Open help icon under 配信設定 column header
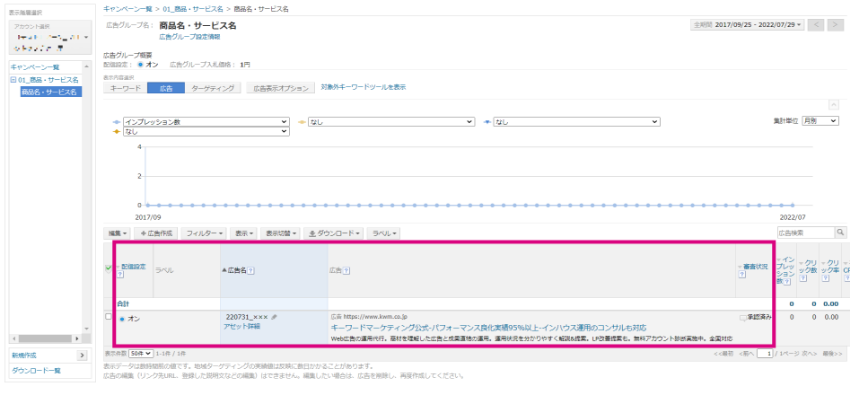Screen dimensions: 850x394 tap(120, 275)
